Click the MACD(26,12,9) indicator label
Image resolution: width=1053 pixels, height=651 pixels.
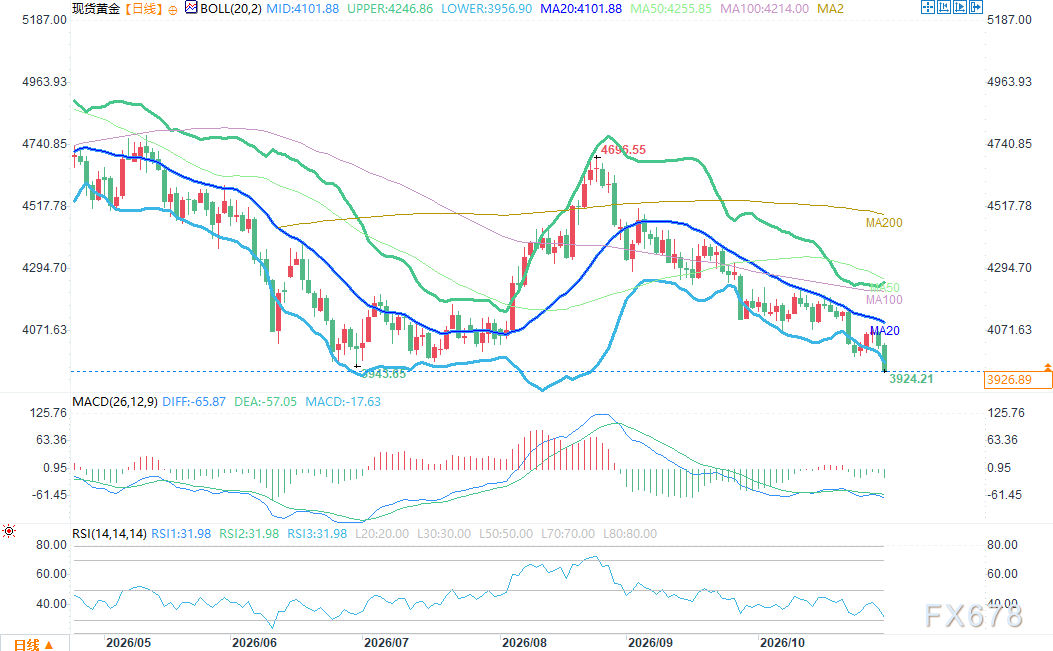pos(115,402)
